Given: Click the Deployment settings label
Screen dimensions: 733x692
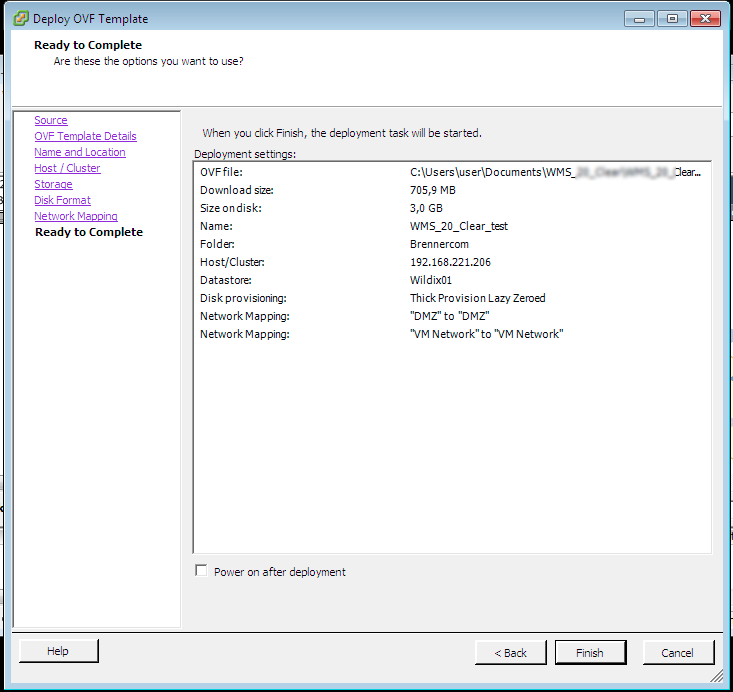Looking at the screenshot, I should (245, 154).
